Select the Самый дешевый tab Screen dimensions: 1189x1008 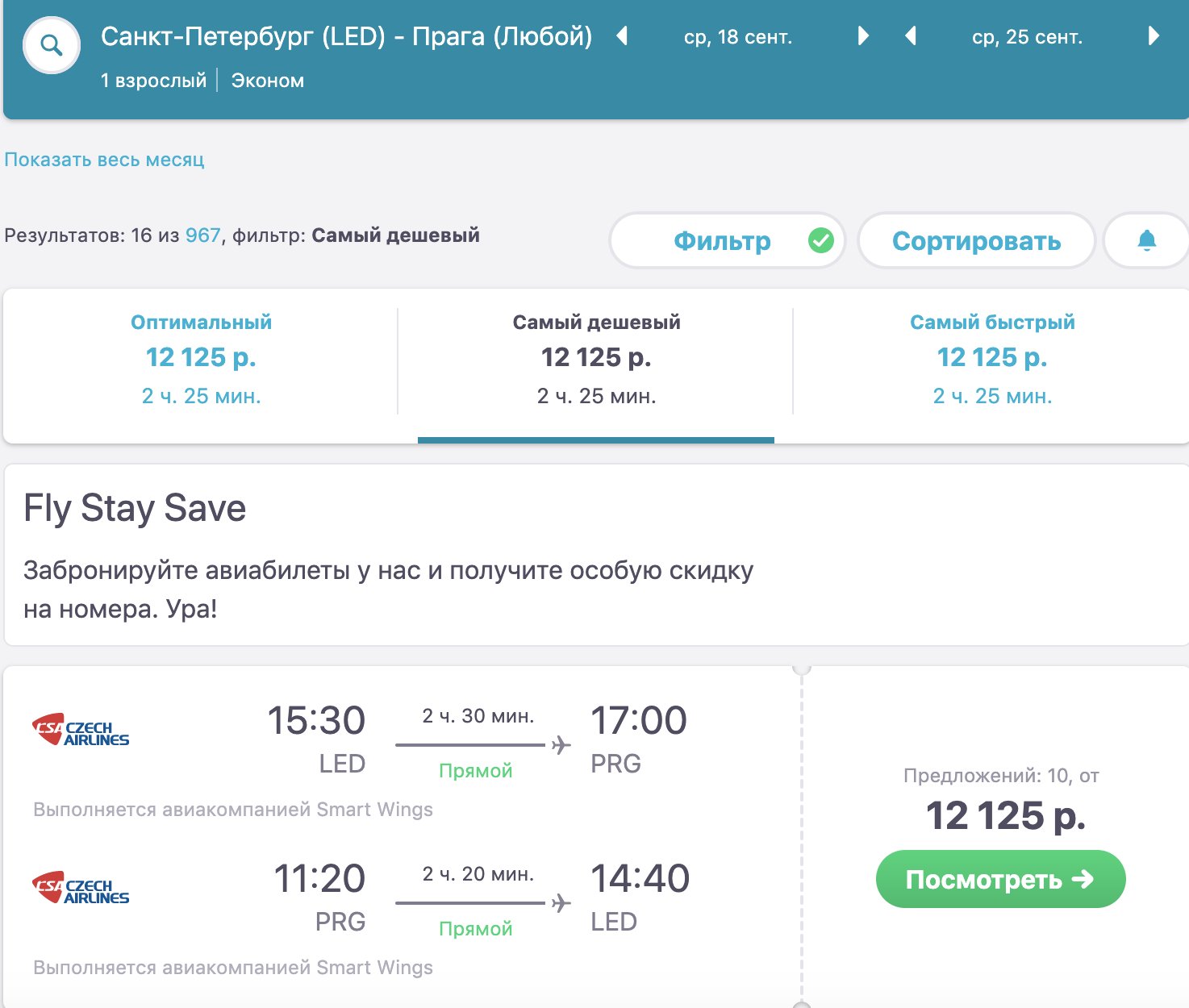(596, 359)
